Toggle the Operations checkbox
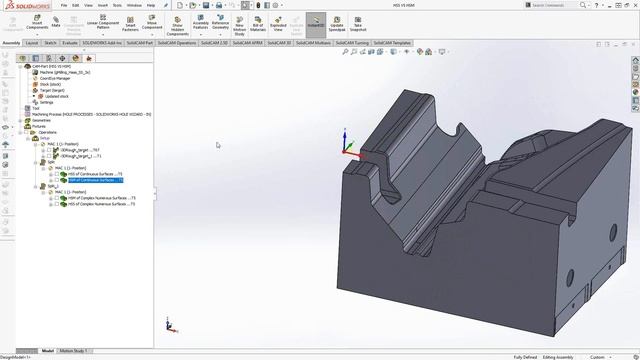This screenshot has height=360, width=640. pos(27,132)
